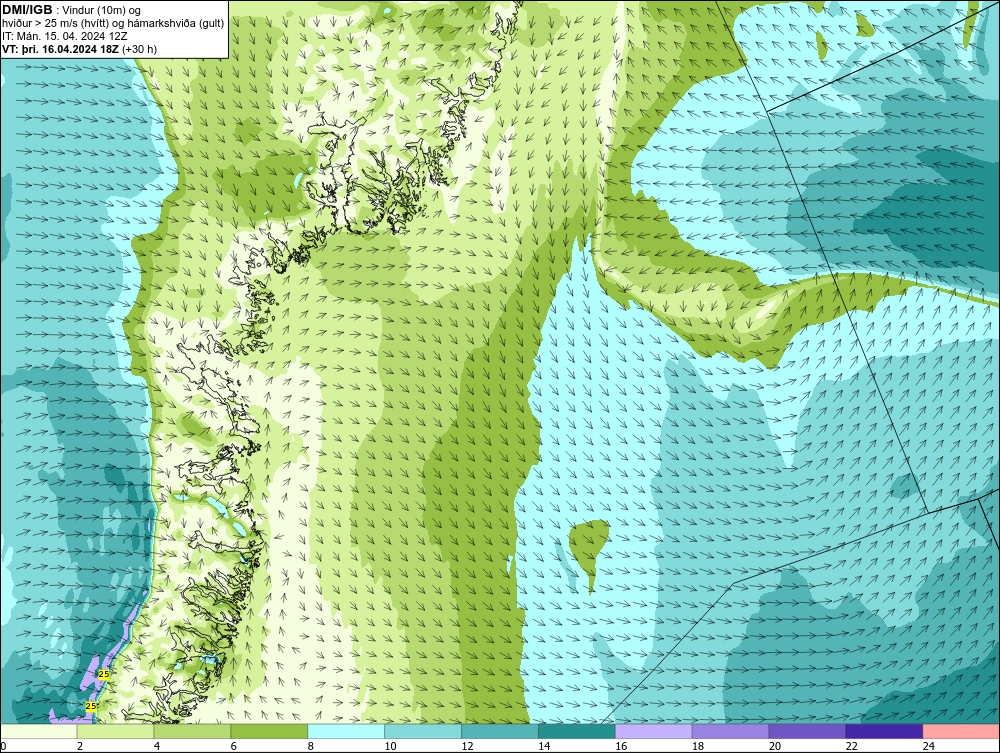The width and height of the screenshot is (1000, 753).
Task: Select the violet 20–22 m/s legend swatch
Action: [807, 731]
